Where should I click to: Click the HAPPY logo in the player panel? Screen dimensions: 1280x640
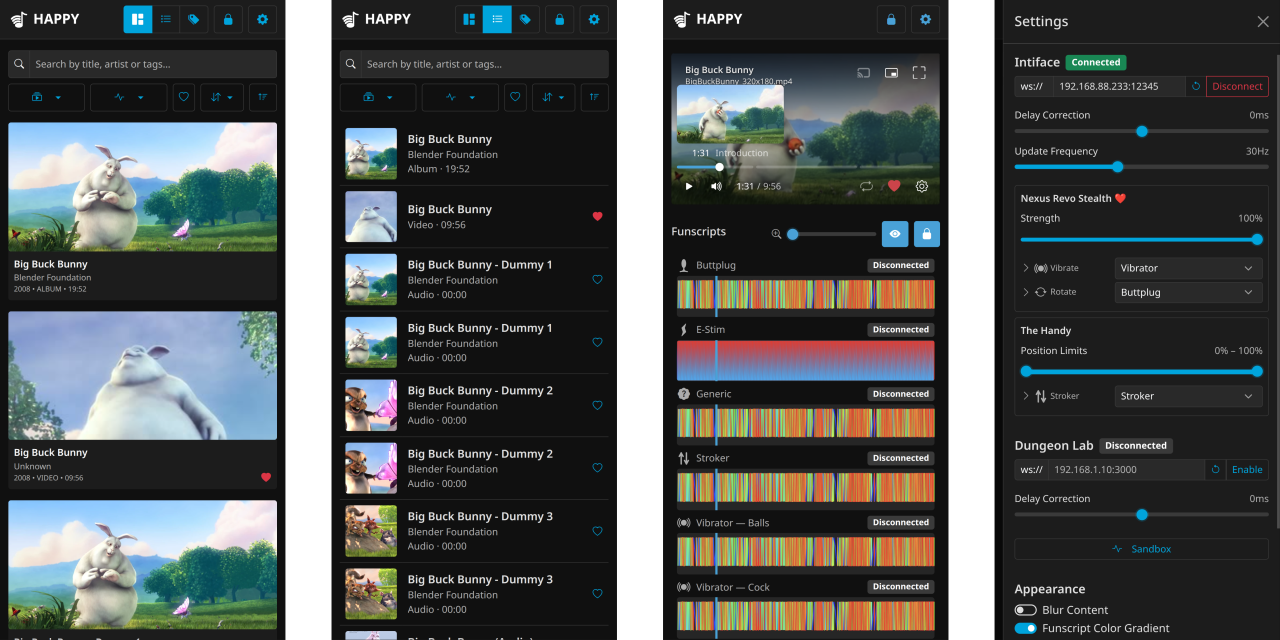708,19
